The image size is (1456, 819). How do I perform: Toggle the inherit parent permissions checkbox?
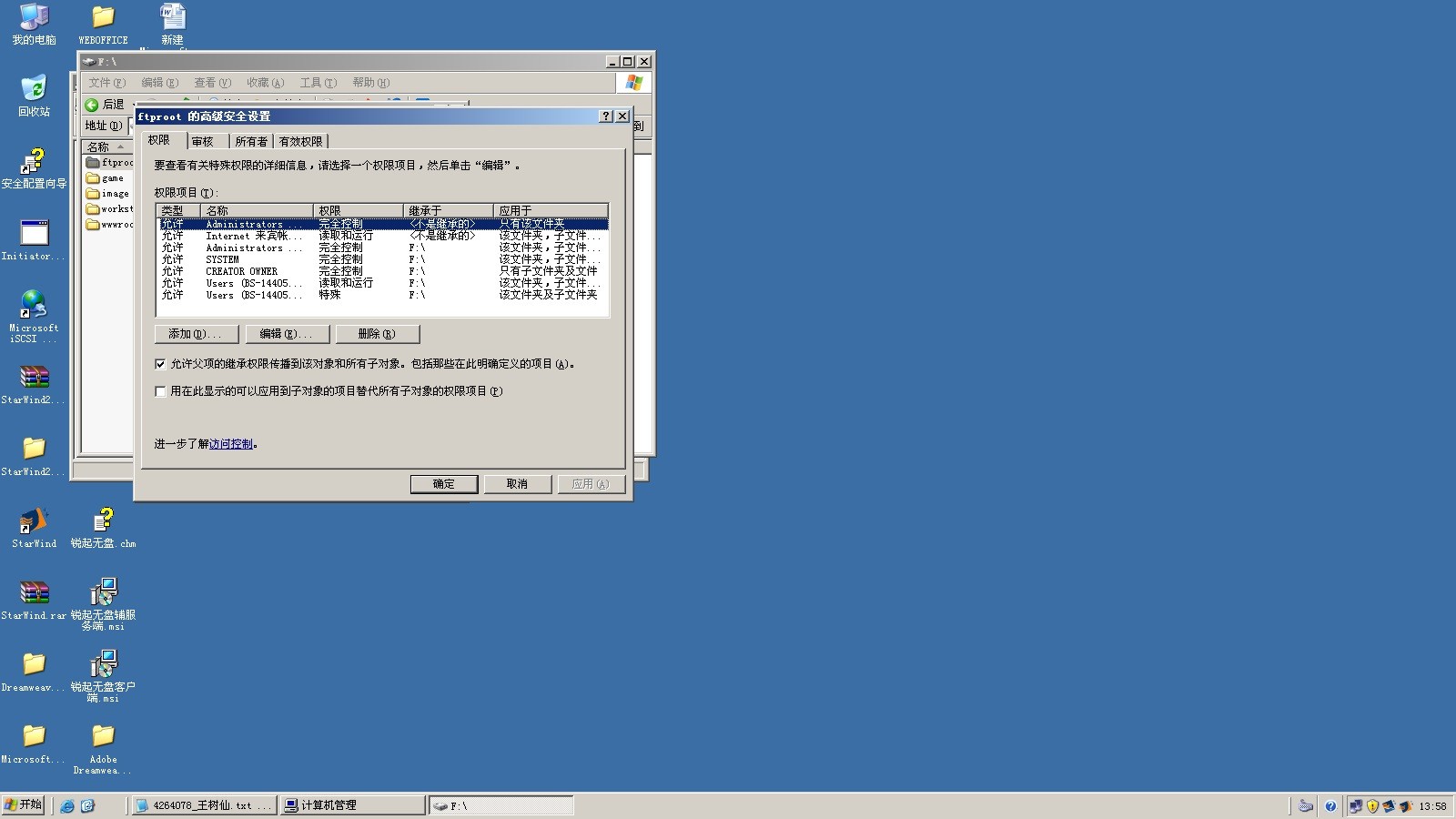tap(160, 364)
